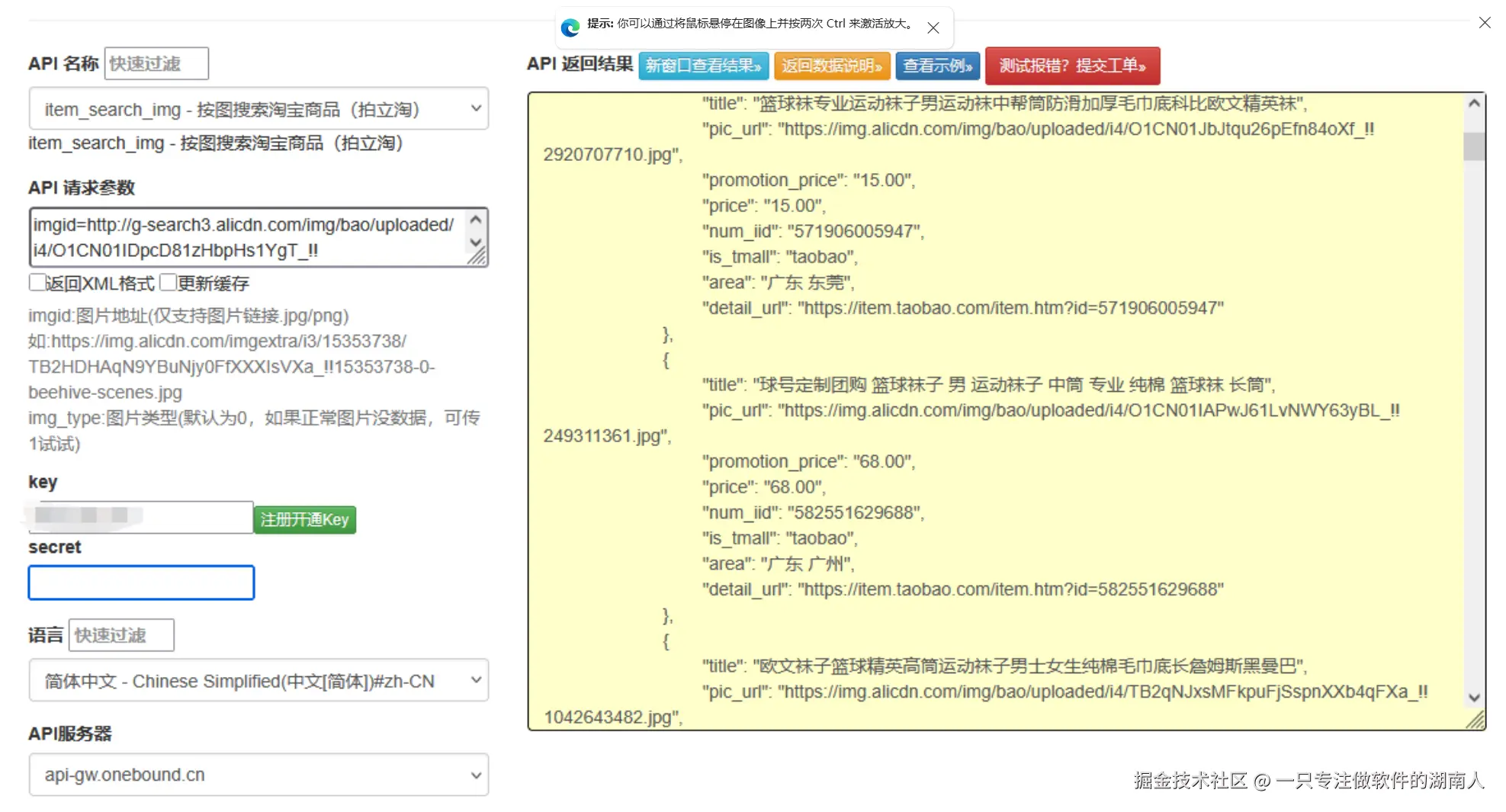This screenshot has height=812, width=1506.
Task: Click the result panel scrollbar thumb
Action: click(x=1474, y=146)
